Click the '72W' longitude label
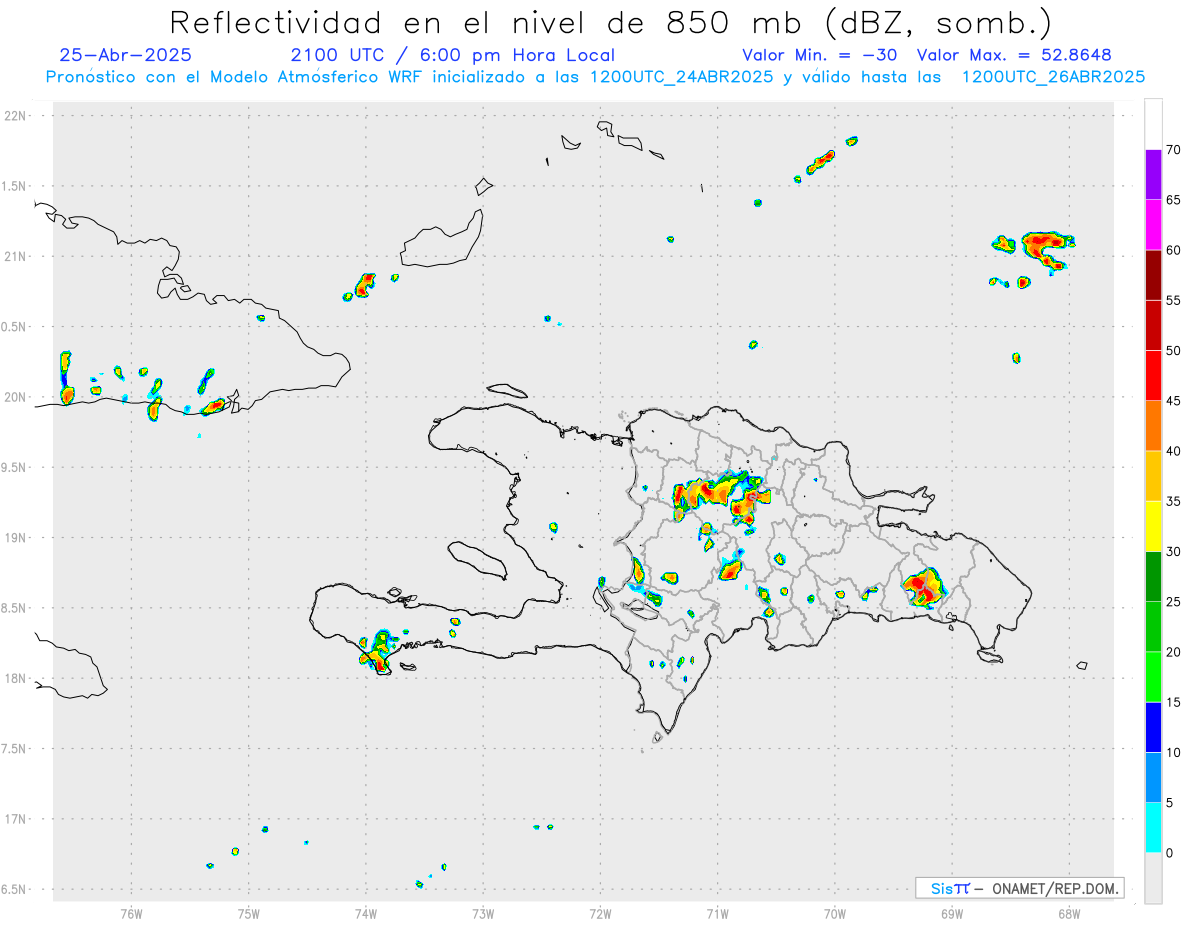Viewport: 1200px width, 927px height. tap(600, 913)
